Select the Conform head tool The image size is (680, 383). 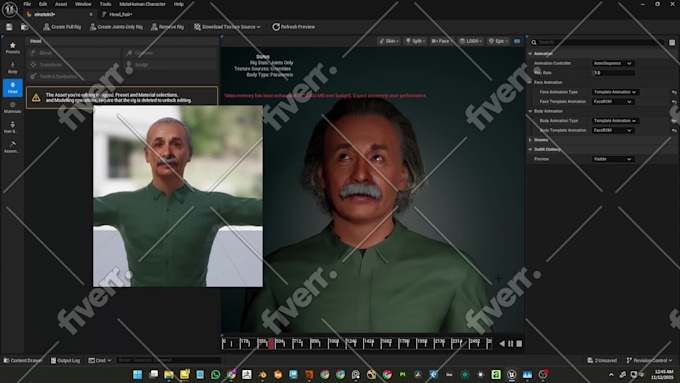(x=170, y=53)
